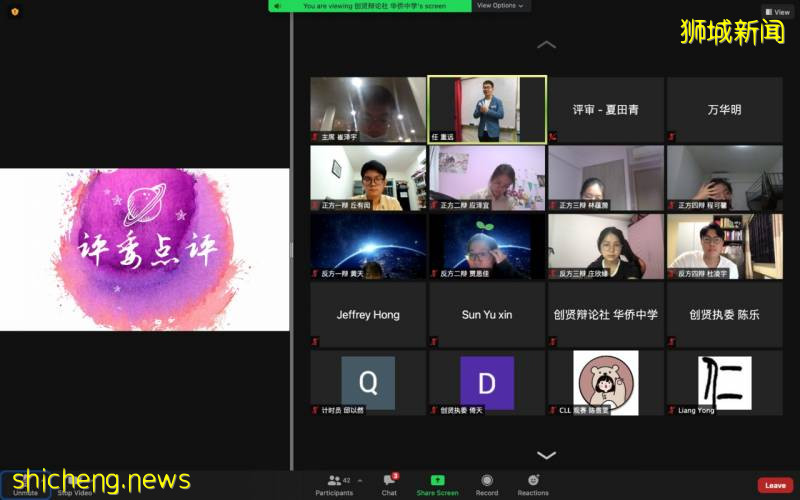Select the 主席 崔泽宇 video tile
The height and width of the screenshot is (500, 800).
(x=368, y=109)
